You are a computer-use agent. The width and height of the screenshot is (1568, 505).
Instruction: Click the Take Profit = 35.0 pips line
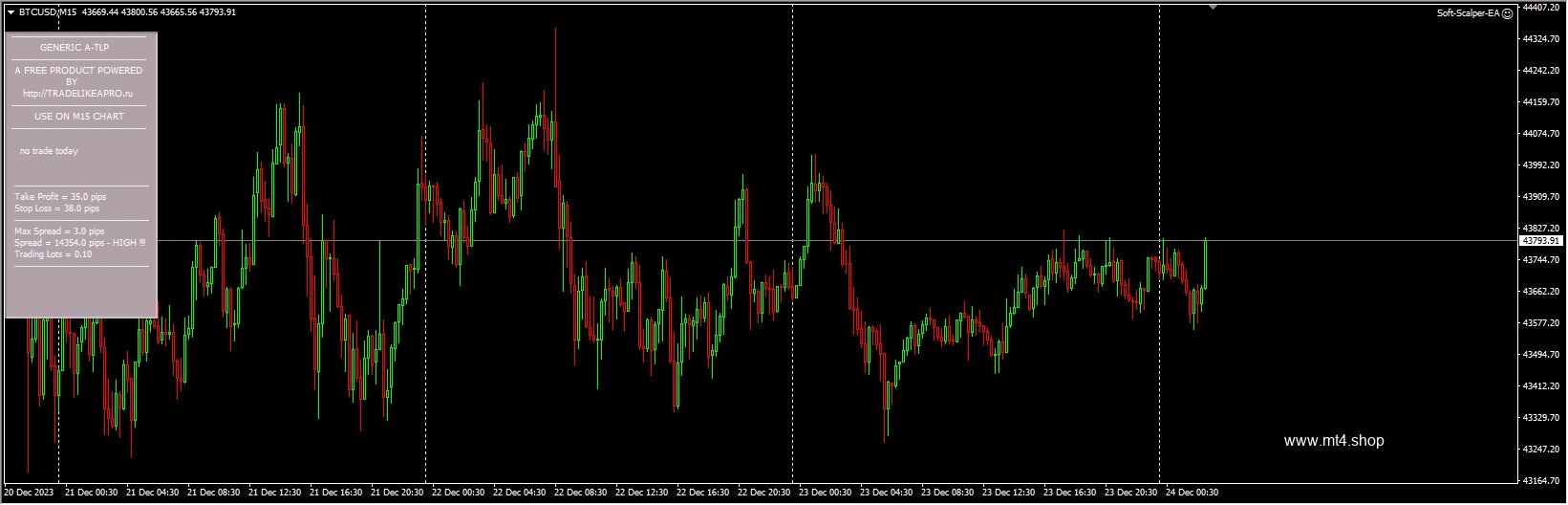point(60,197)
